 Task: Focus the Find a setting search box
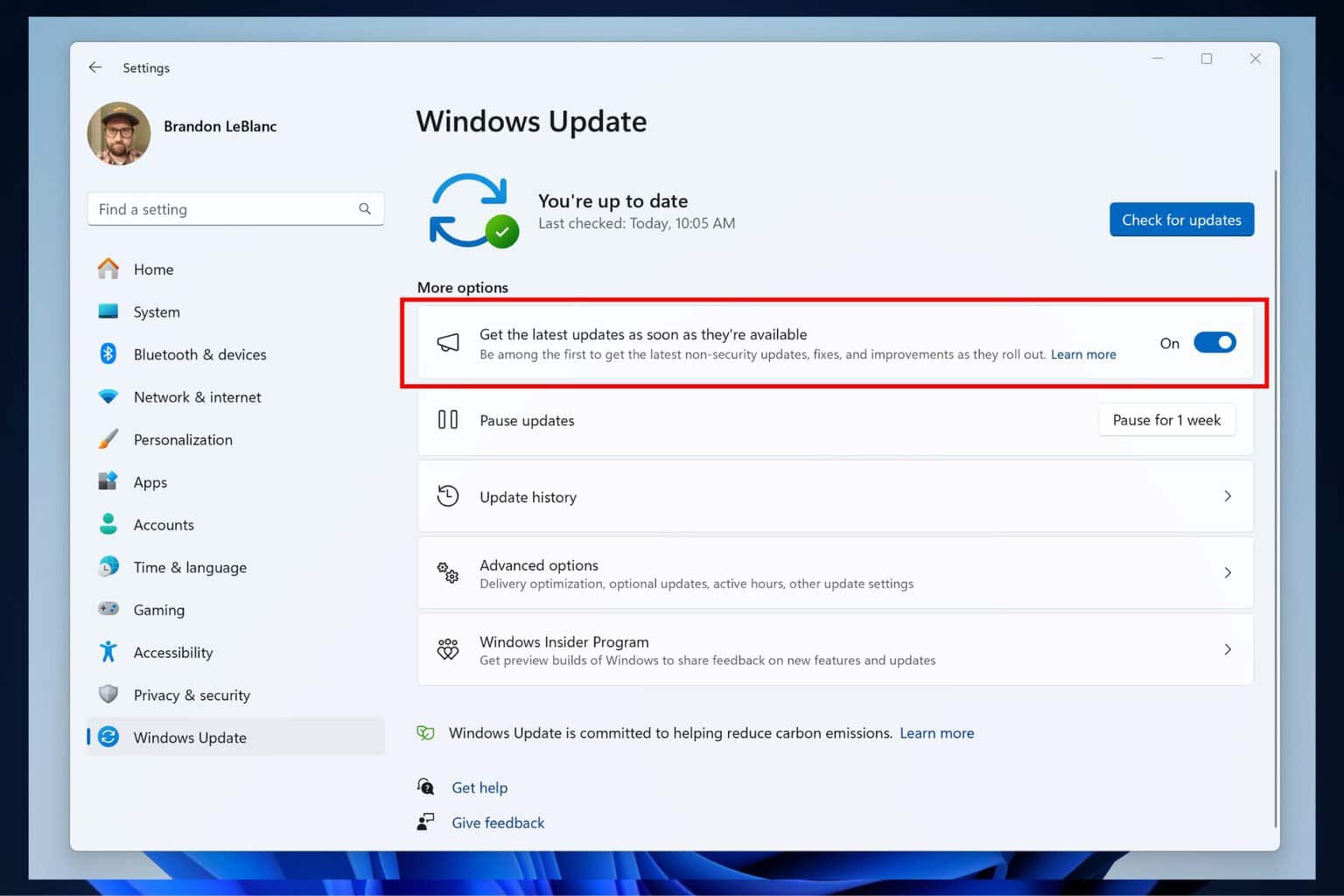(x=235, y=209)
